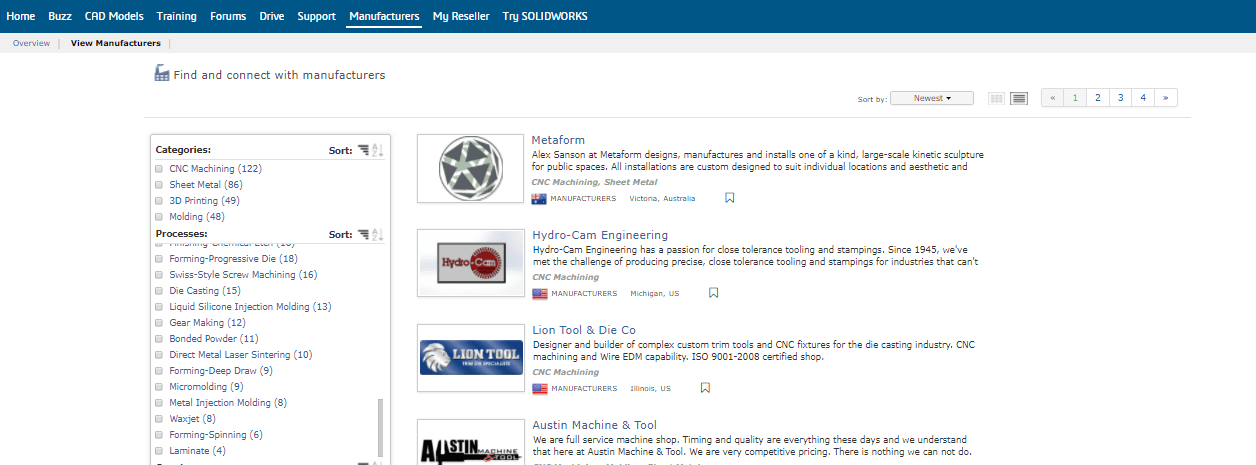Screen dimensions: 1256x465
Task: Open My Reseller page
Action: (461, 16)
